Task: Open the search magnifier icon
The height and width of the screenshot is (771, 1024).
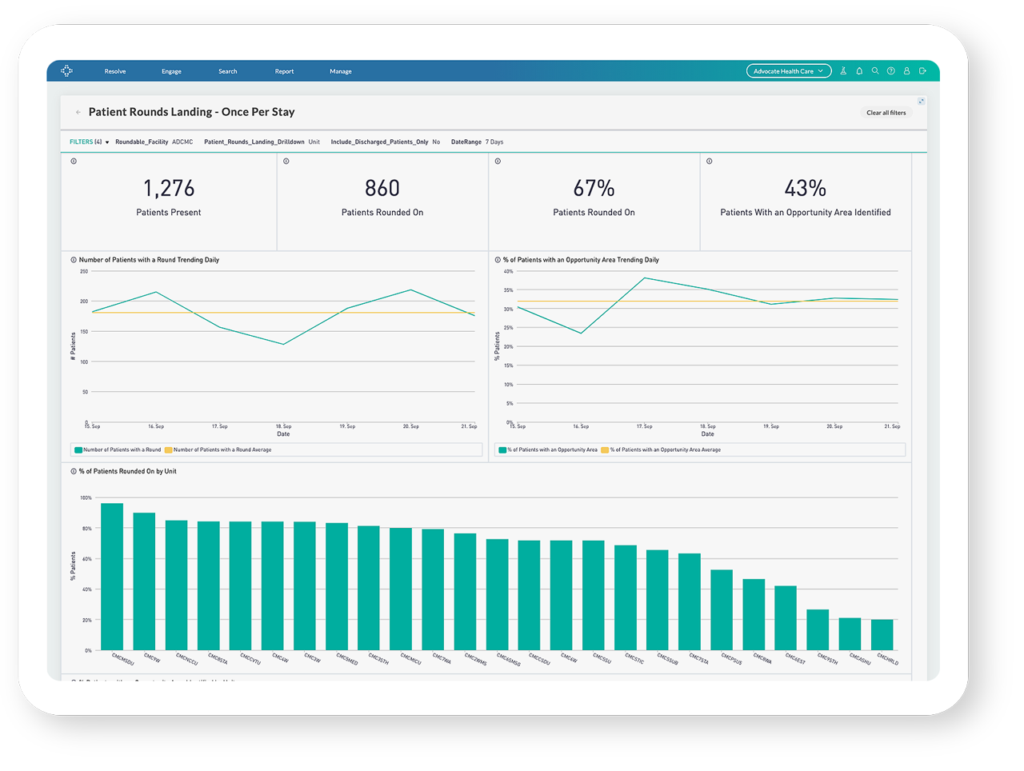Action: tap(875, 71)
